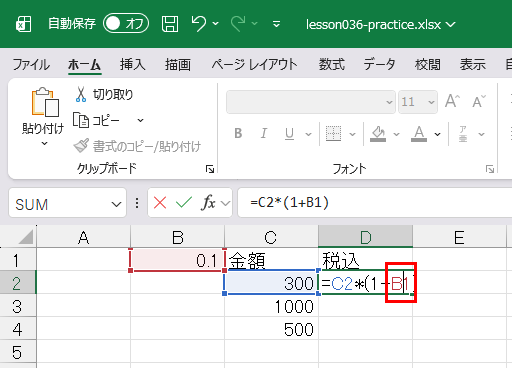This screenshot has width=512, height=368.
Task: Click the 切り取り scissors button
Action: pos(104,95)
